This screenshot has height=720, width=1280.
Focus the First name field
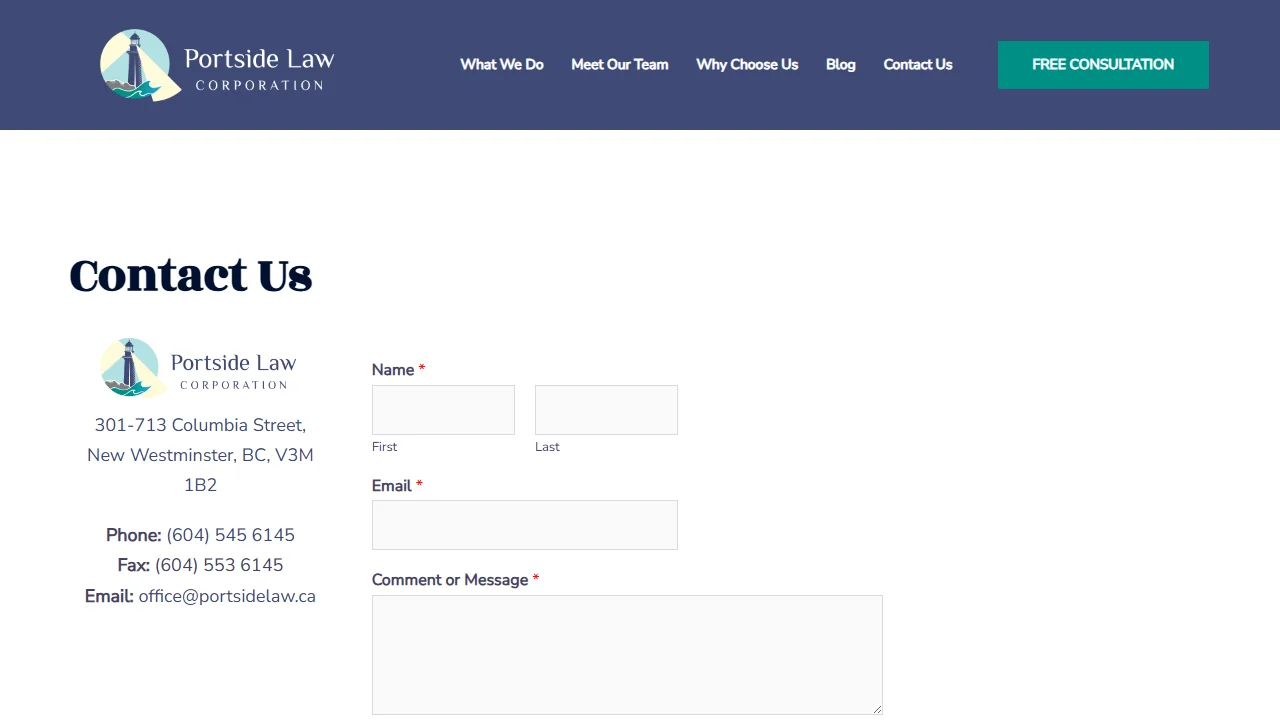coord(443,410)
